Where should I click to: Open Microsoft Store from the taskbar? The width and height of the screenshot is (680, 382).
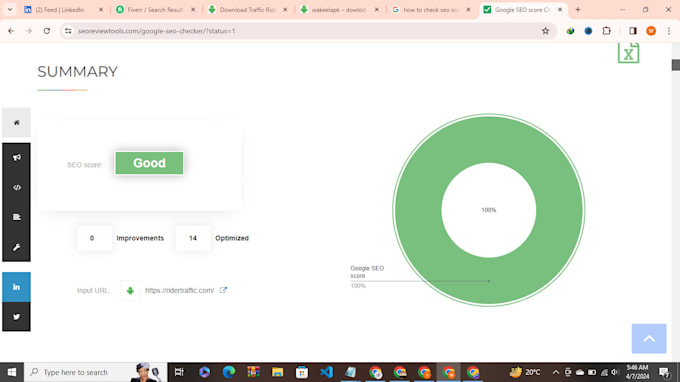(x=302, y=372)
